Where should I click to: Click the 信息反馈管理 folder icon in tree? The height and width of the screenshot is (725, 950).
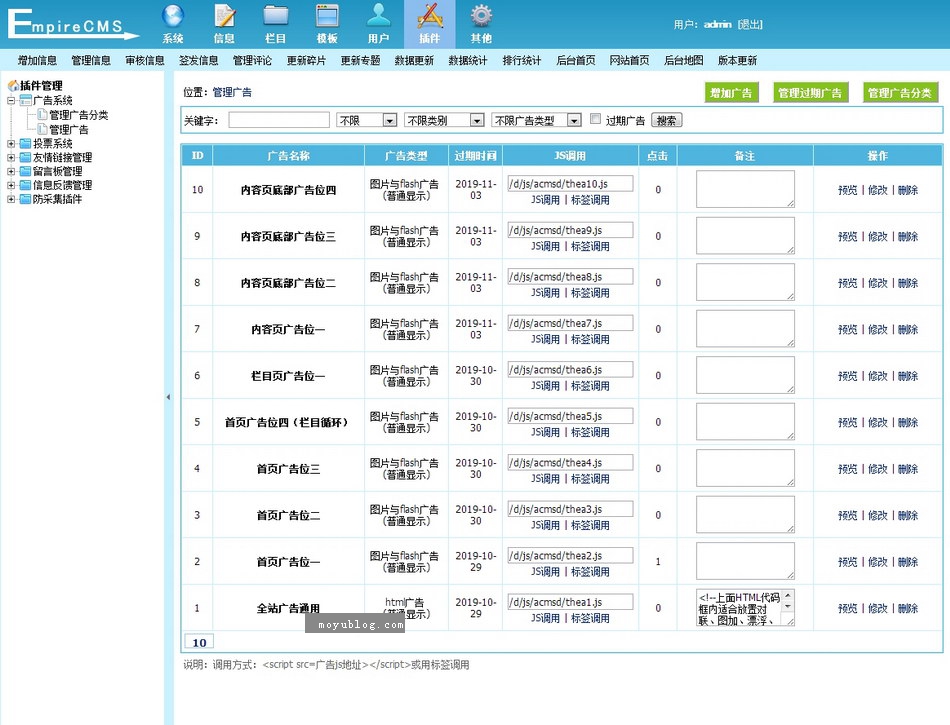click(x=25, y=185)
